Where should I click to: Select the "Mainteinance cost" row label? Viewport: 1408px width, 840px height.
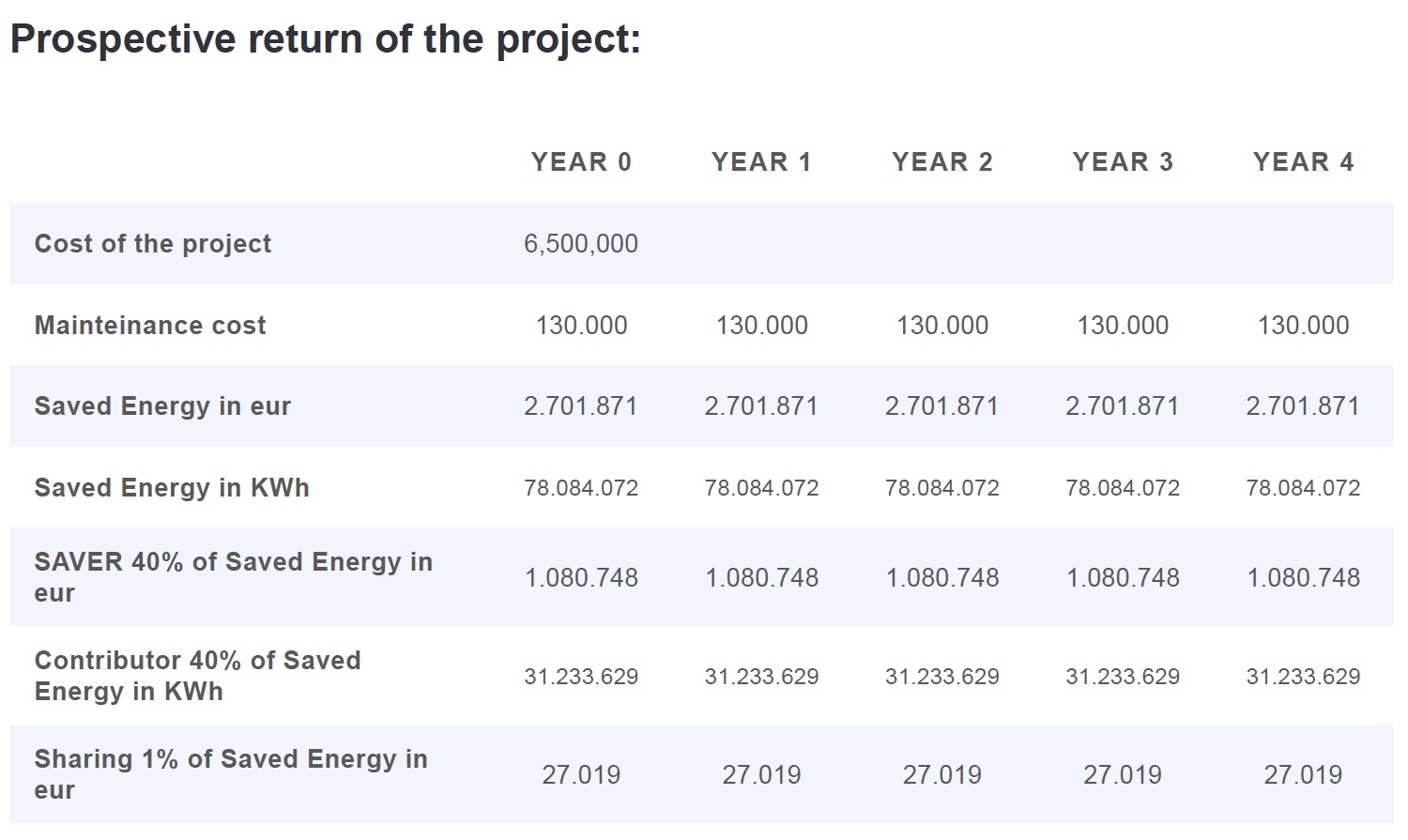(150, 326)
